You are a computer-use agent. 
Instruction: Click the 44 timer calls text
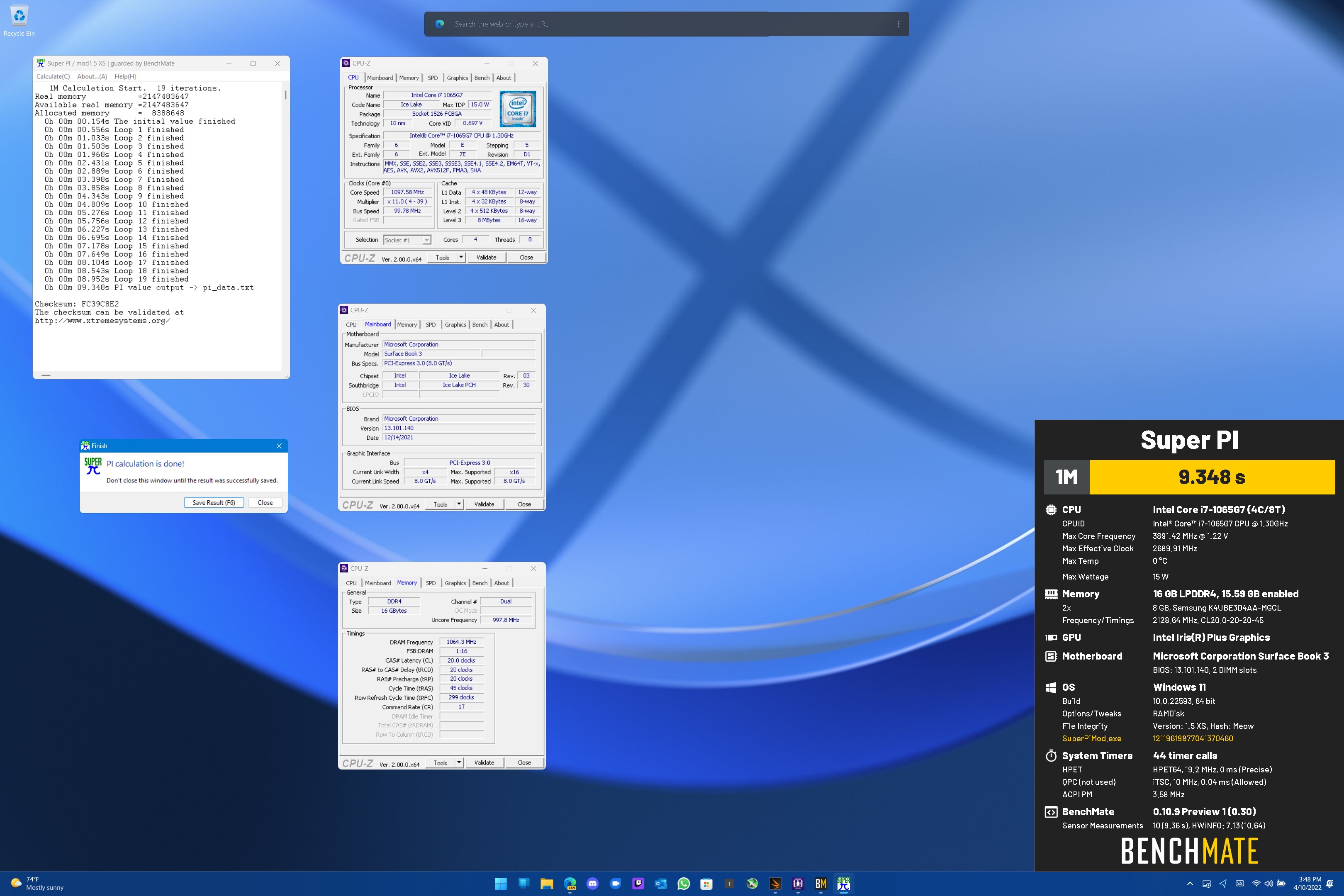1185,755
